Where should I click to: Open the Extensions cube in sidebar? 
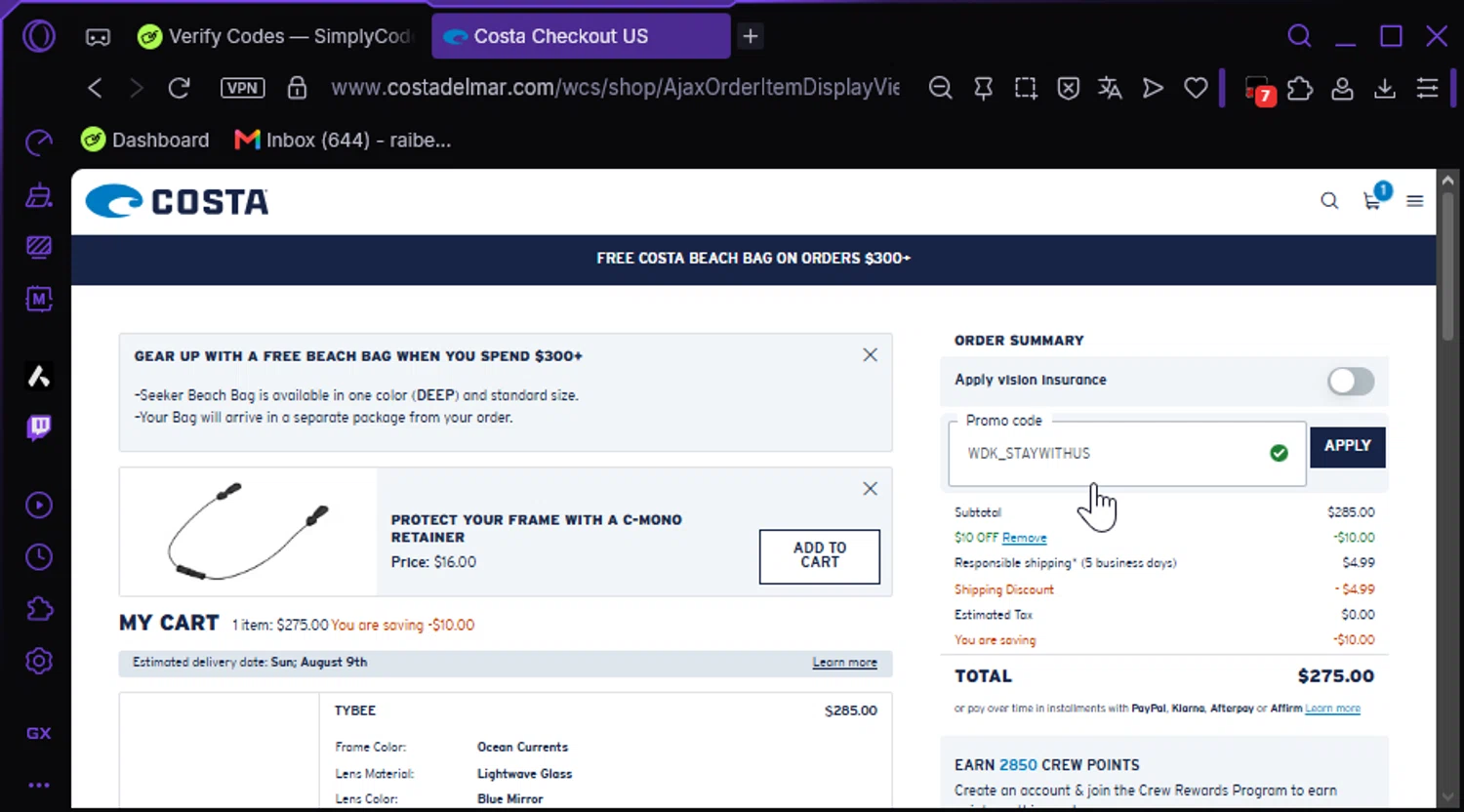pos(39,609)
